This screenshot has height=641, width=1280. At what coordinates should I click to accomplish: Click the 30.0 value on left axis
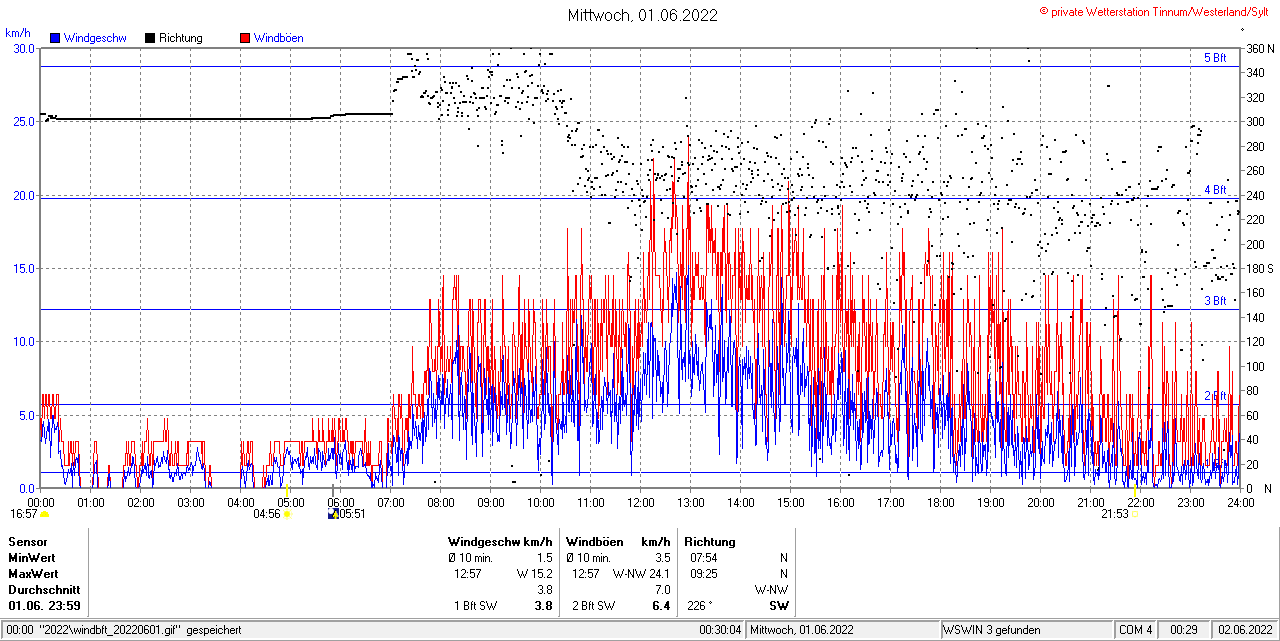tap(24, 48)
